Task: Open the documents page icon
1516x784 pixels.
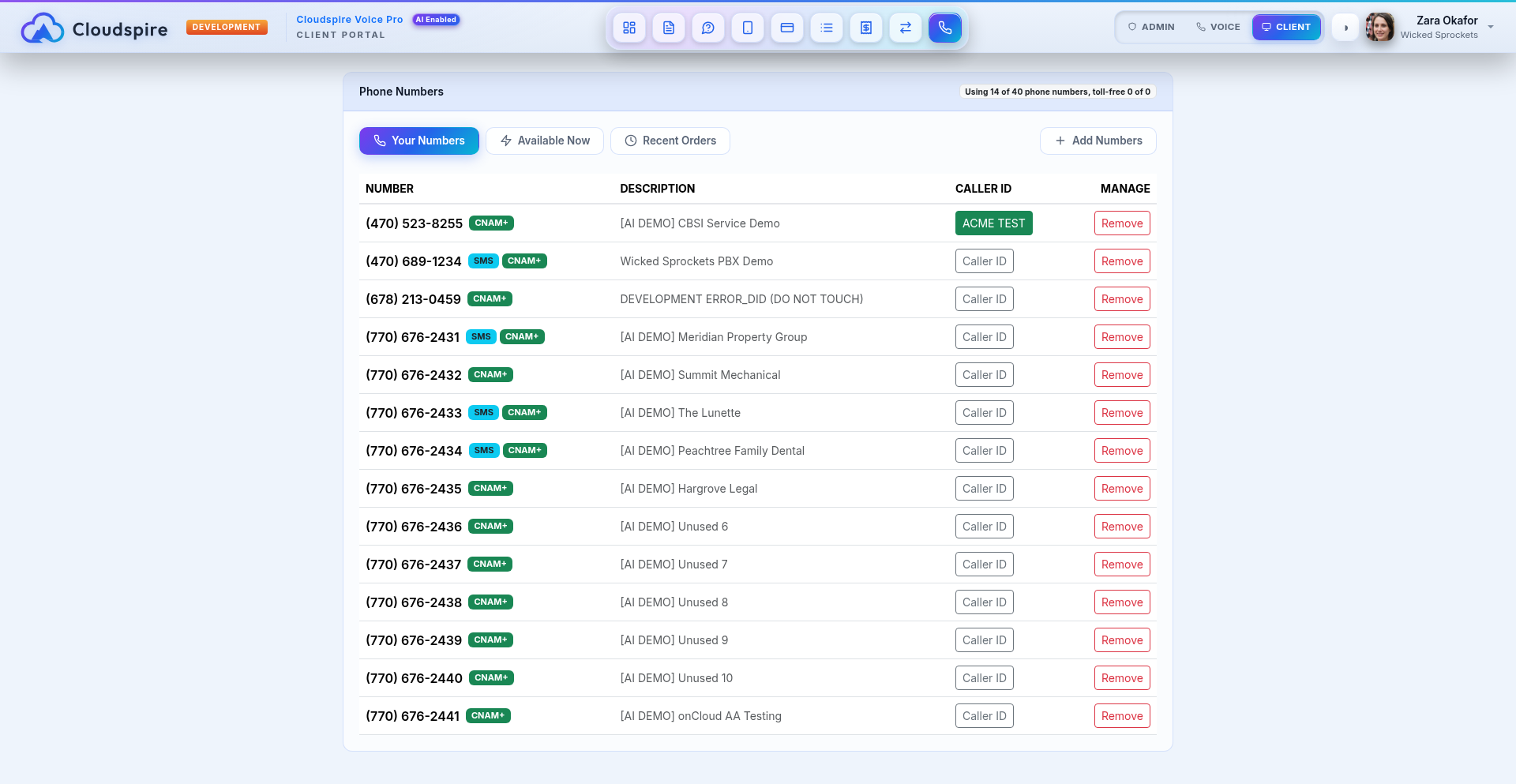Action: click(x=669, y=28)
